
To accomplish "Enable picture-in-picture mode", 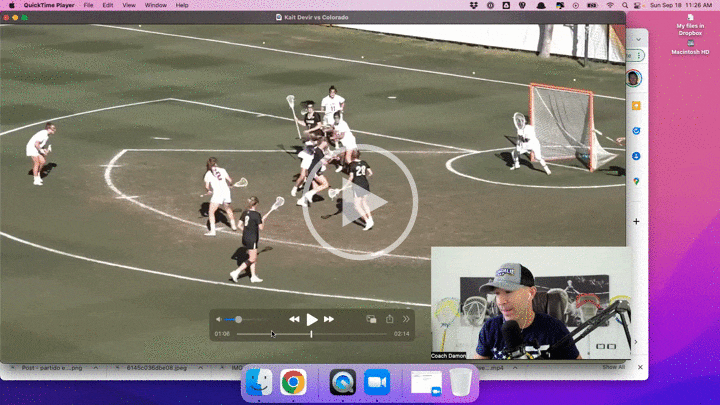I will 371,319.
